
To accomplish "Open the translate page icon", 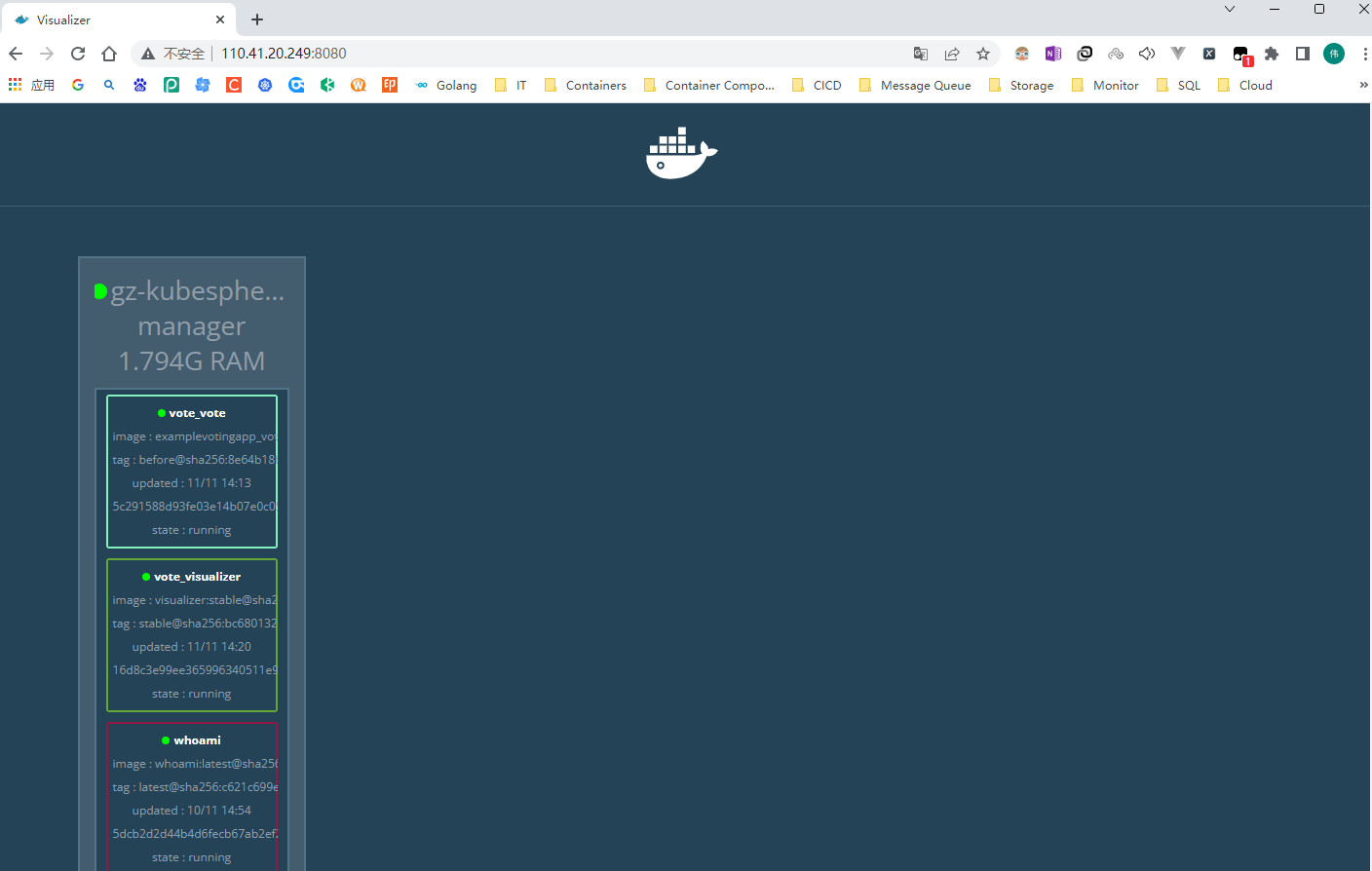I will 921,54.
